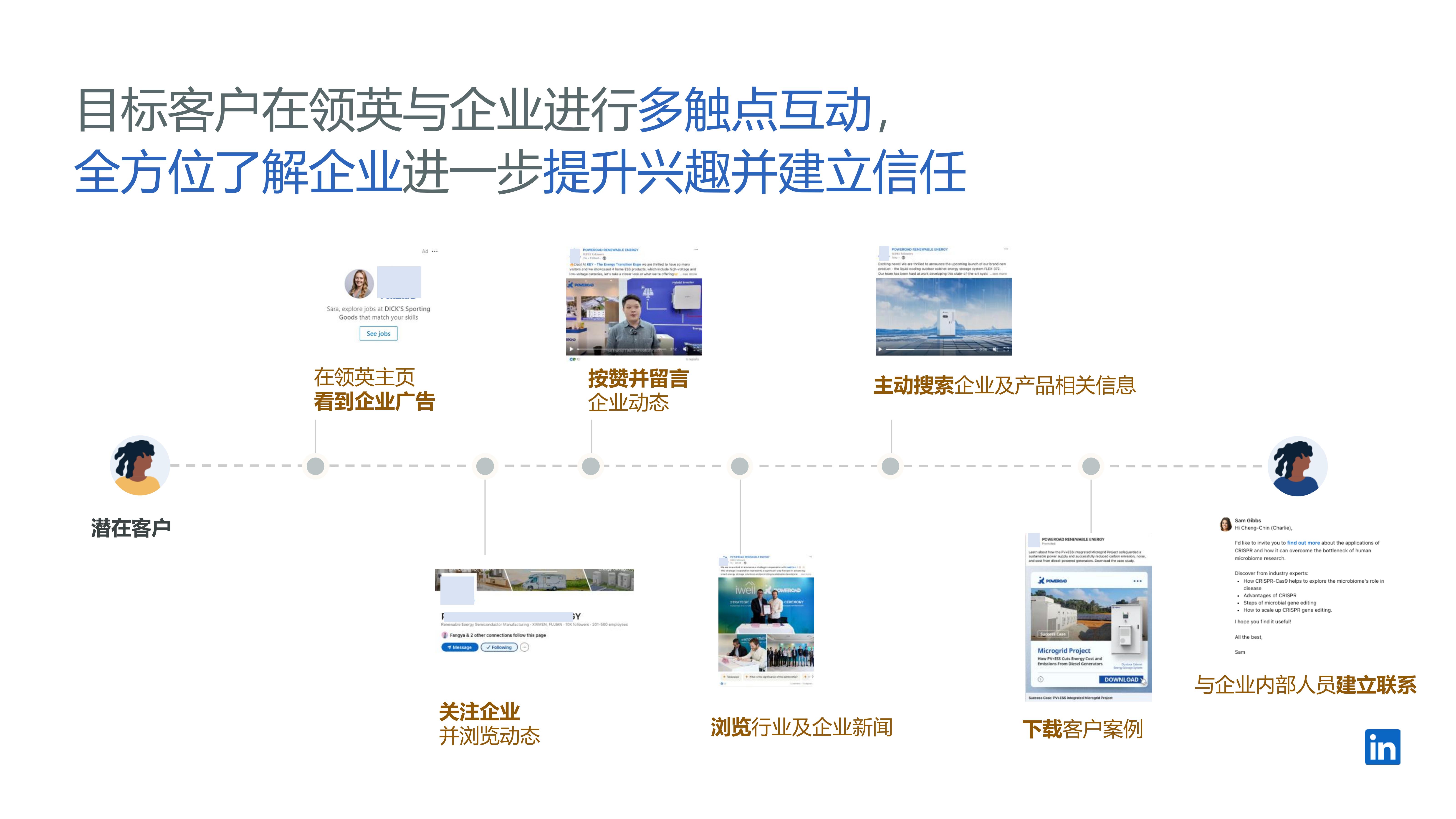Click the circled more-options button beside Following
The image size is (1456, 819).
525,647
